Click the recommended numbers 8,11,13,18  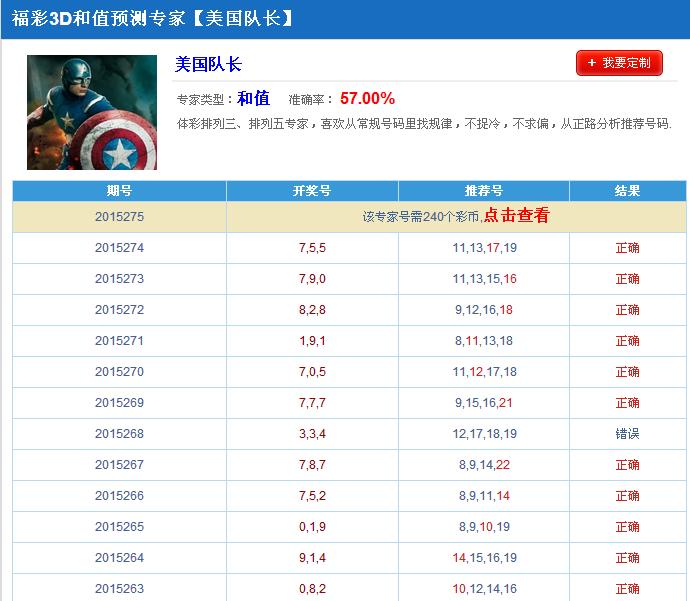(484, 341)
